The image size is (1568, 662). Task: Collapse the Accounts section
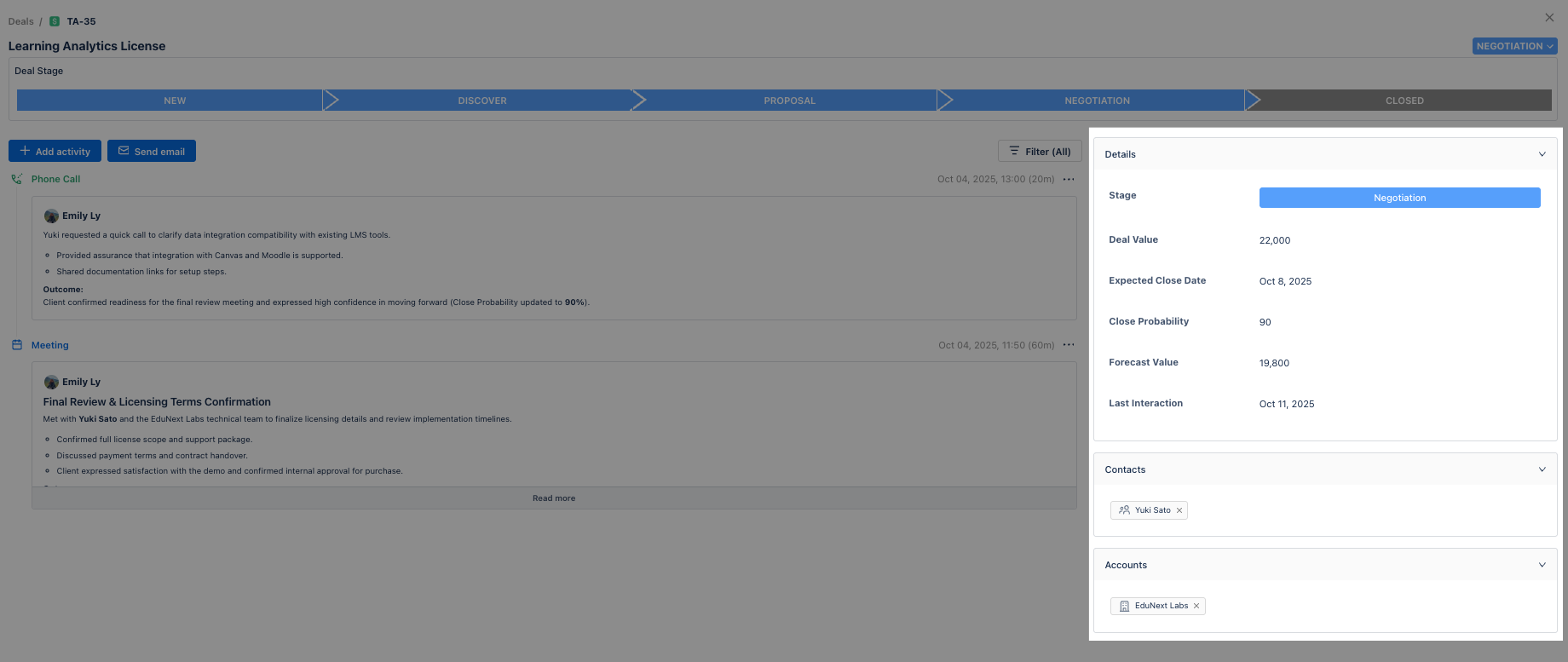[1542, 565]
